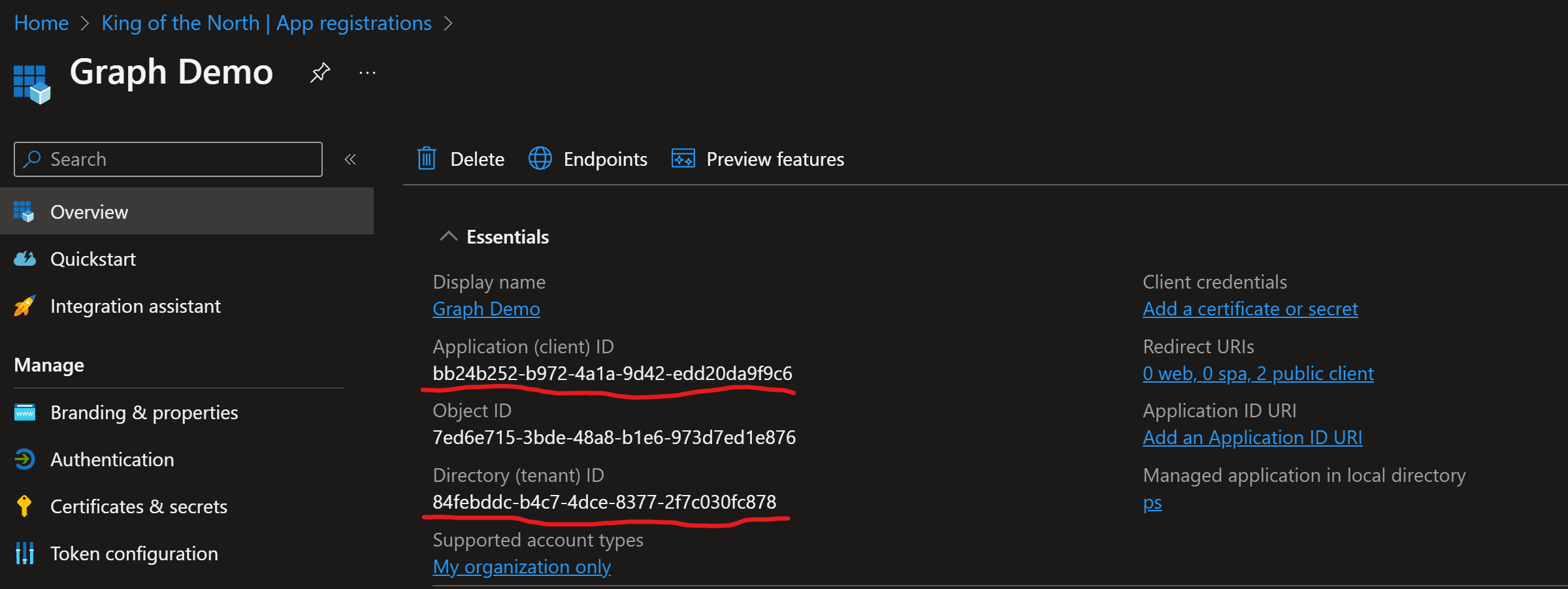Image resolution: width=1568 pixels, height=589 pixels.
Task: Pin Graph Demo using the pin icon
Action: (319, 72)
